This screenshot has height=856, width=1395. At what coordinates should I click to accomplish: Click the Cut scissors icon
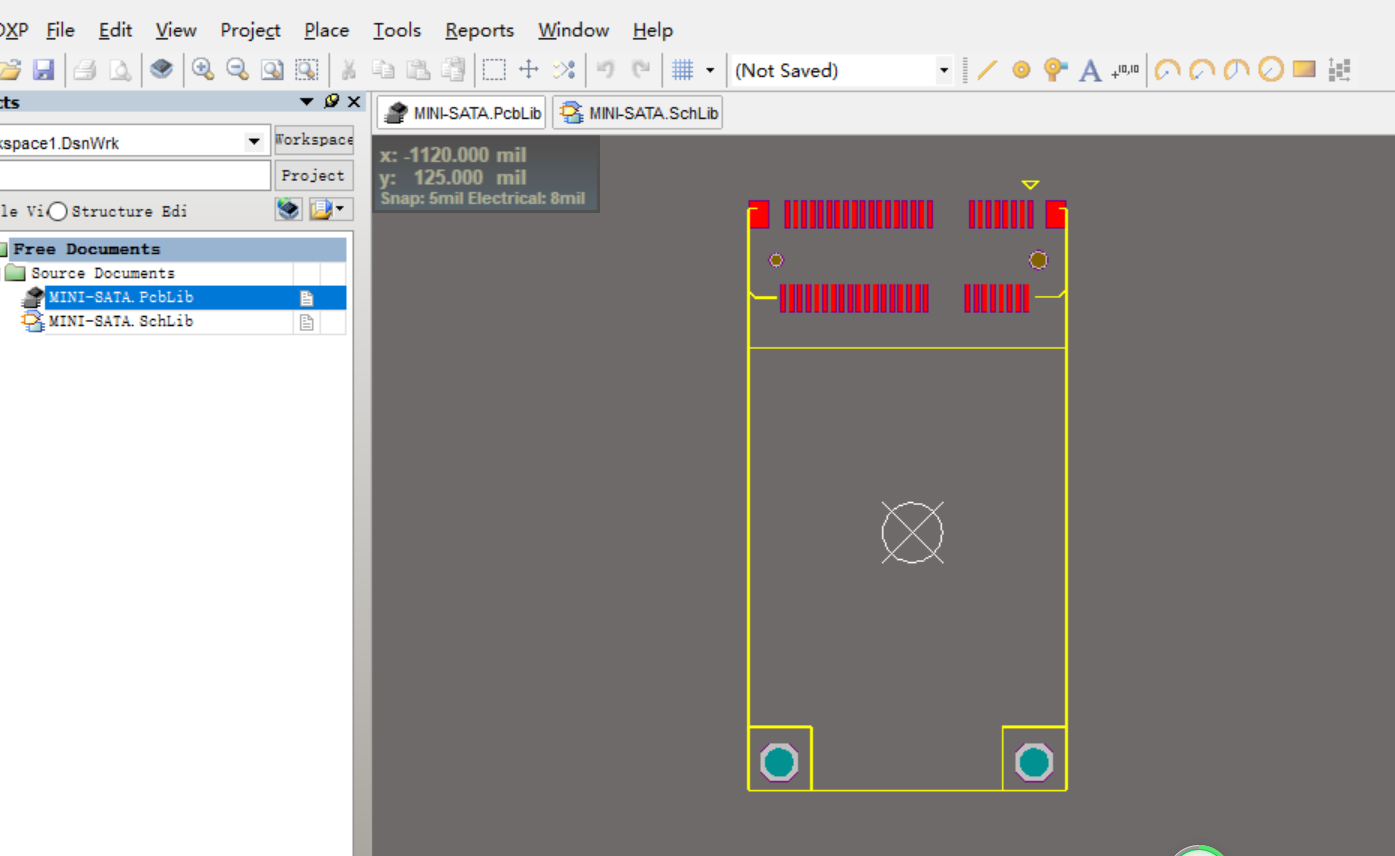[349, 70]
